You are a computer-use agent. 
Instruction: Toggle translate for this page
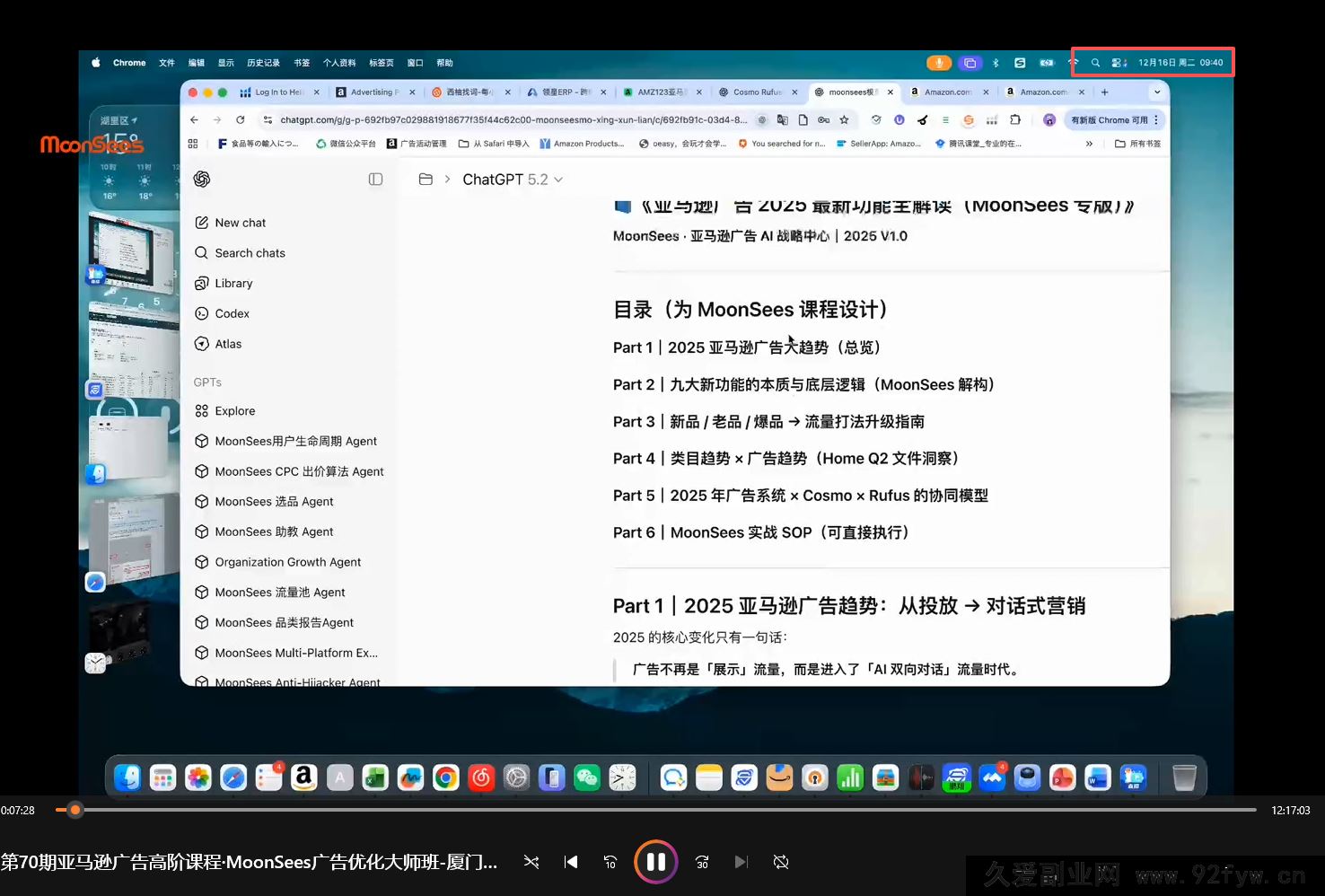click(x=783, y=119)
